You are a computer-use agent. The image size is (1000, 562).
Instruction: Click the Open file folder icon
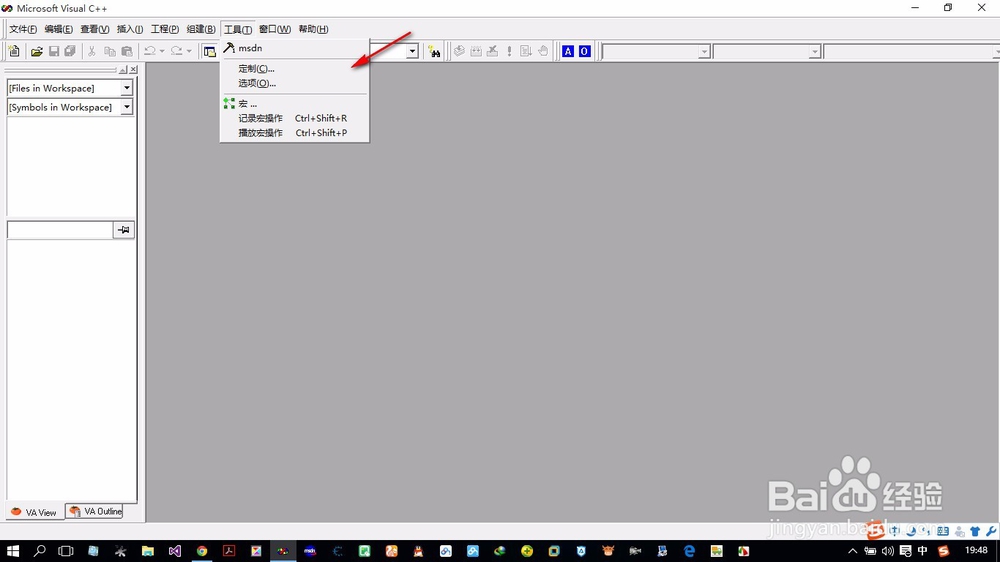coord(37,51)
